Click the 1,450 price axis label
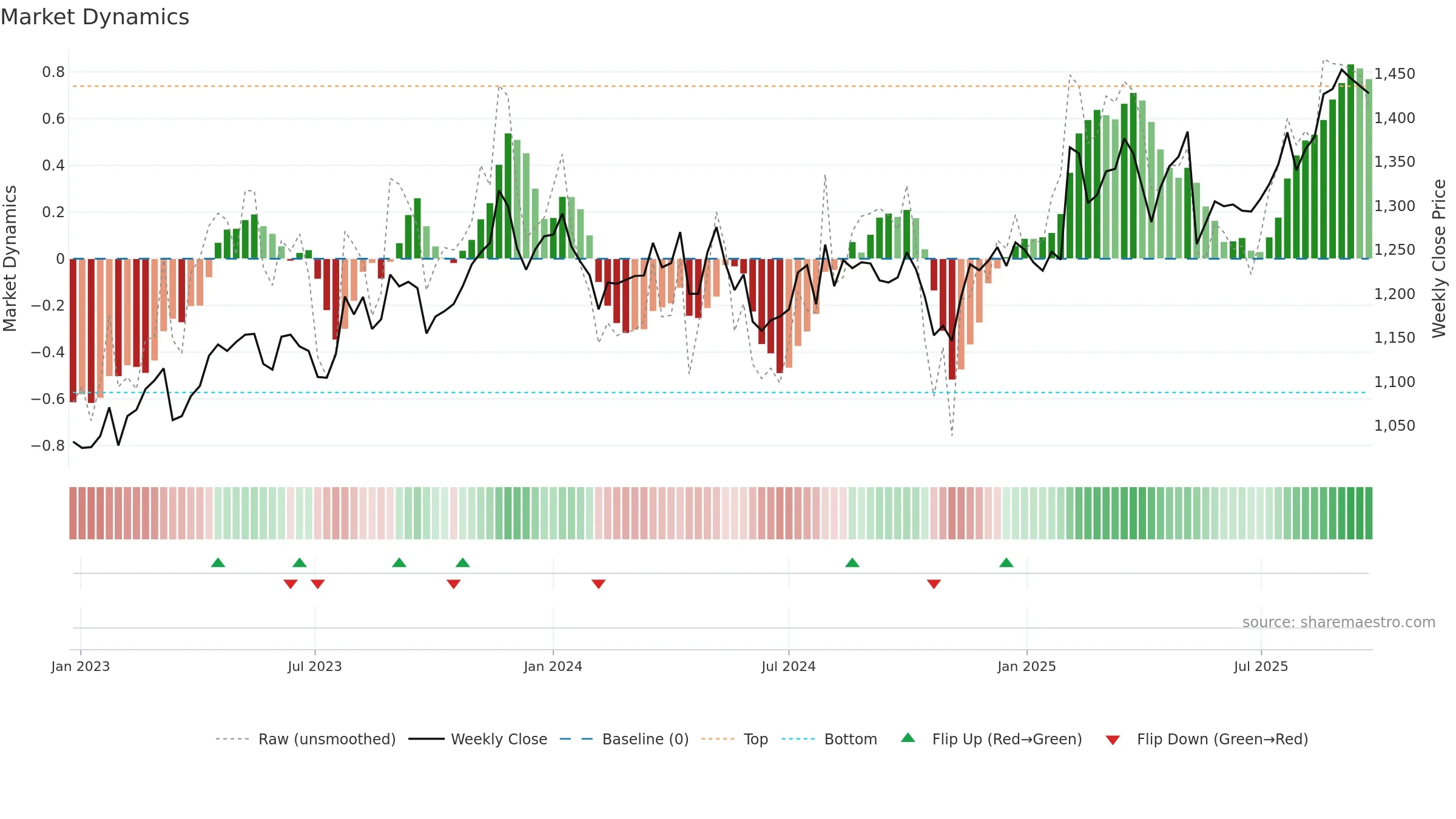Image resolution: width=1456 pixels, height=819 pixels. coord(1395,74)
